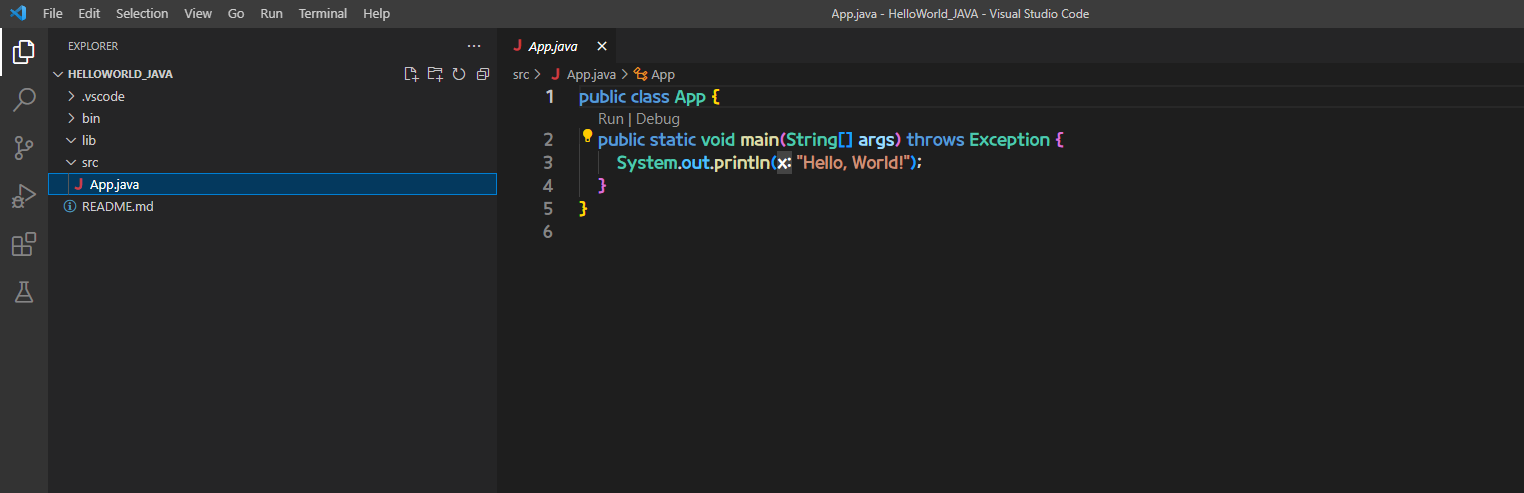Viewport: 1524px width, 493px height.
Task: Open the Run and Debug view
Action: [24, 196]
